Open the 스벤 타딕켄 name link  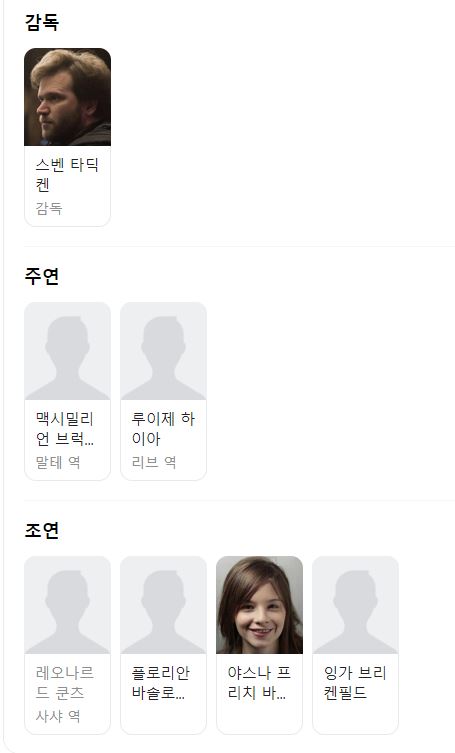coord(67,175)
